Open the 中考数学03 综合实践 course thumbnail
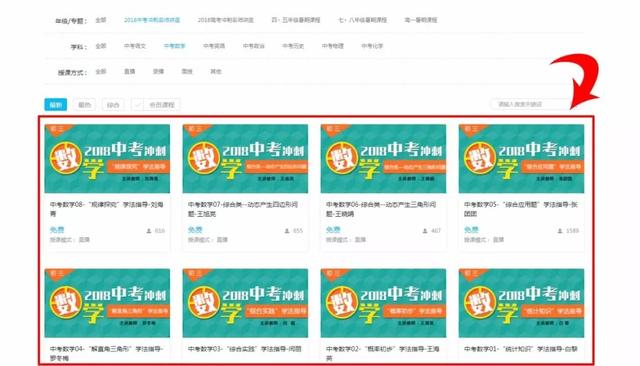 tap(245, 303)
